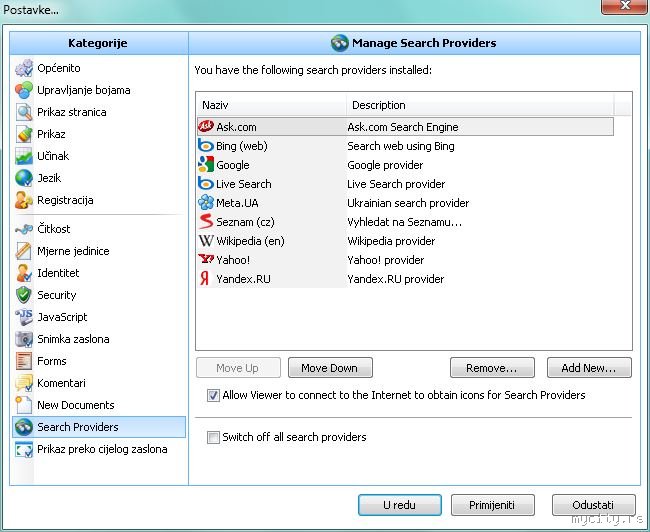Select the Jezik globe icon

24,178
